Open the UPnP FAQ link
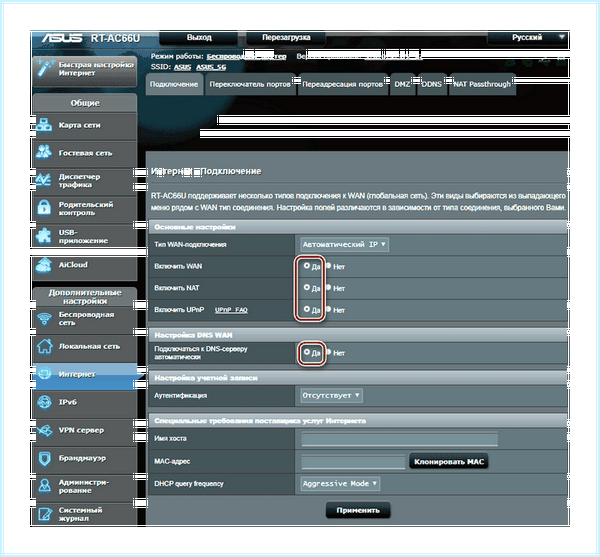The width and height of the screenshot is (600, 557). 231,310
